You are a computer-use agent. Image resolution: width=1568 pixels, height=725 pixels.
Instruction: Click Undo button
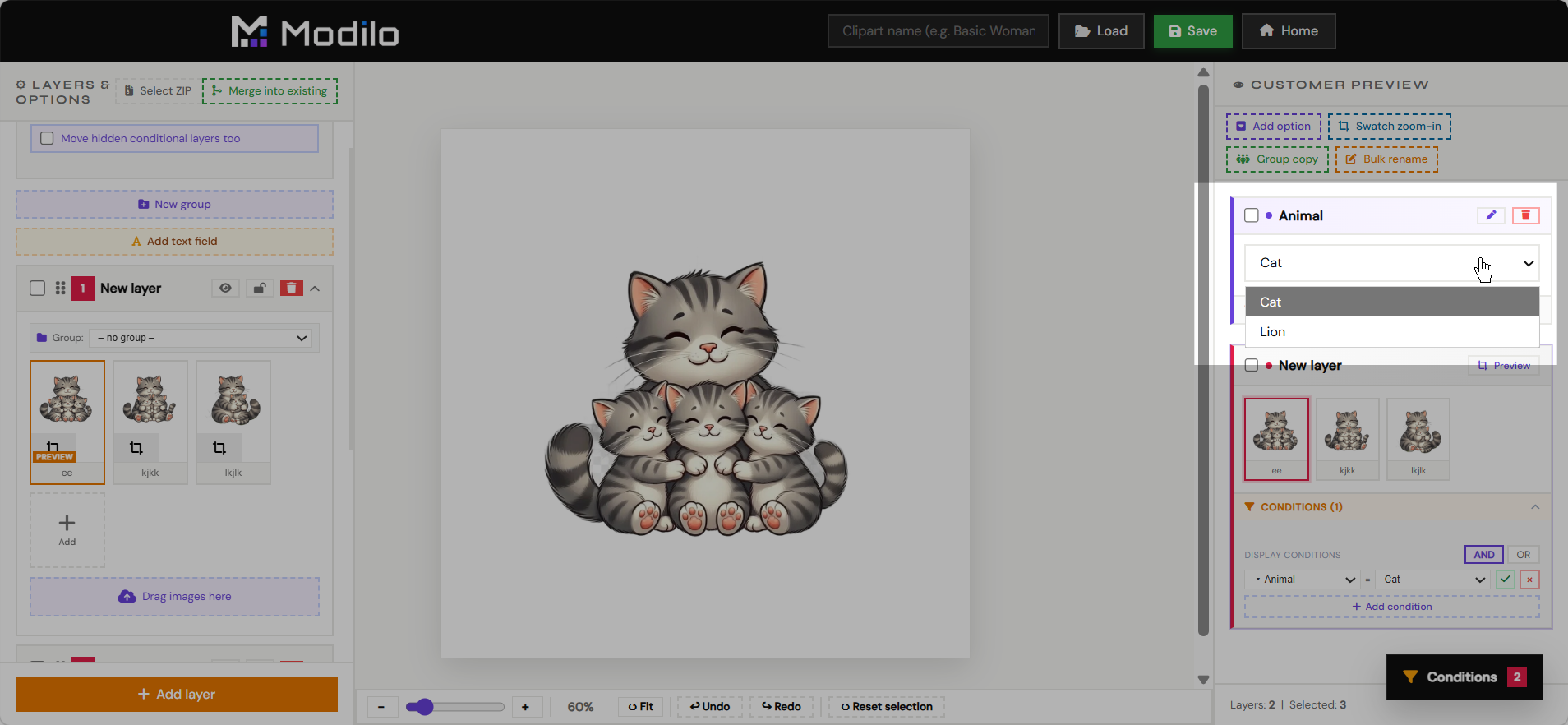click(709, 707)
